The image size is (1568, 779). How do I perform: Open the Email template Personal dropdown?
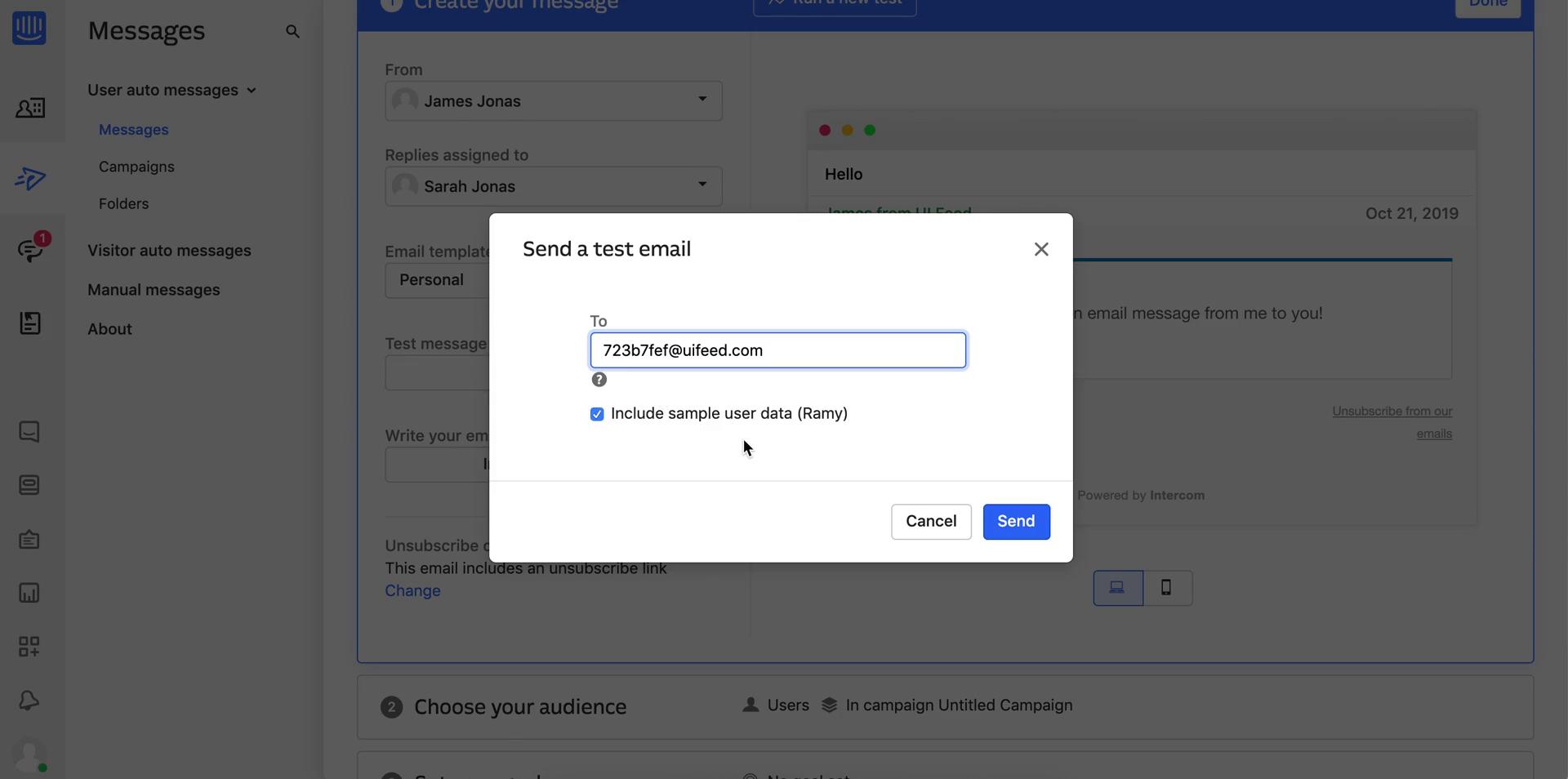438,280
